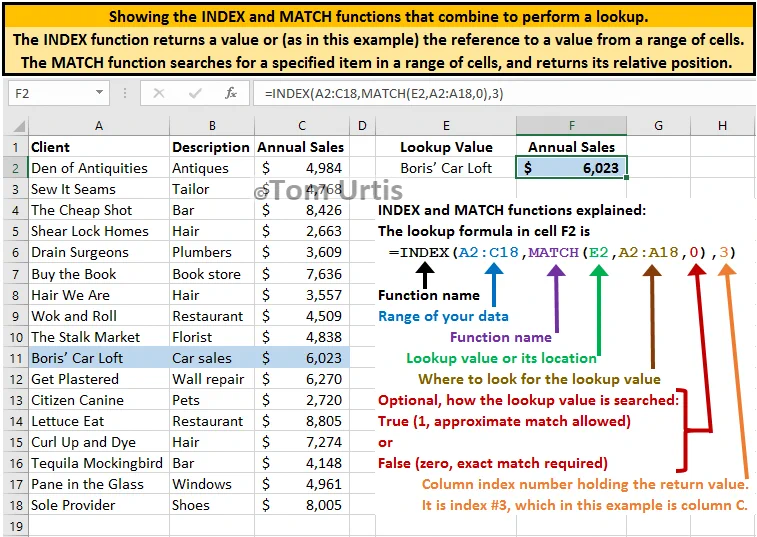
Task: Select column G header
Action: pyautogui.click(x=659, y=126)
